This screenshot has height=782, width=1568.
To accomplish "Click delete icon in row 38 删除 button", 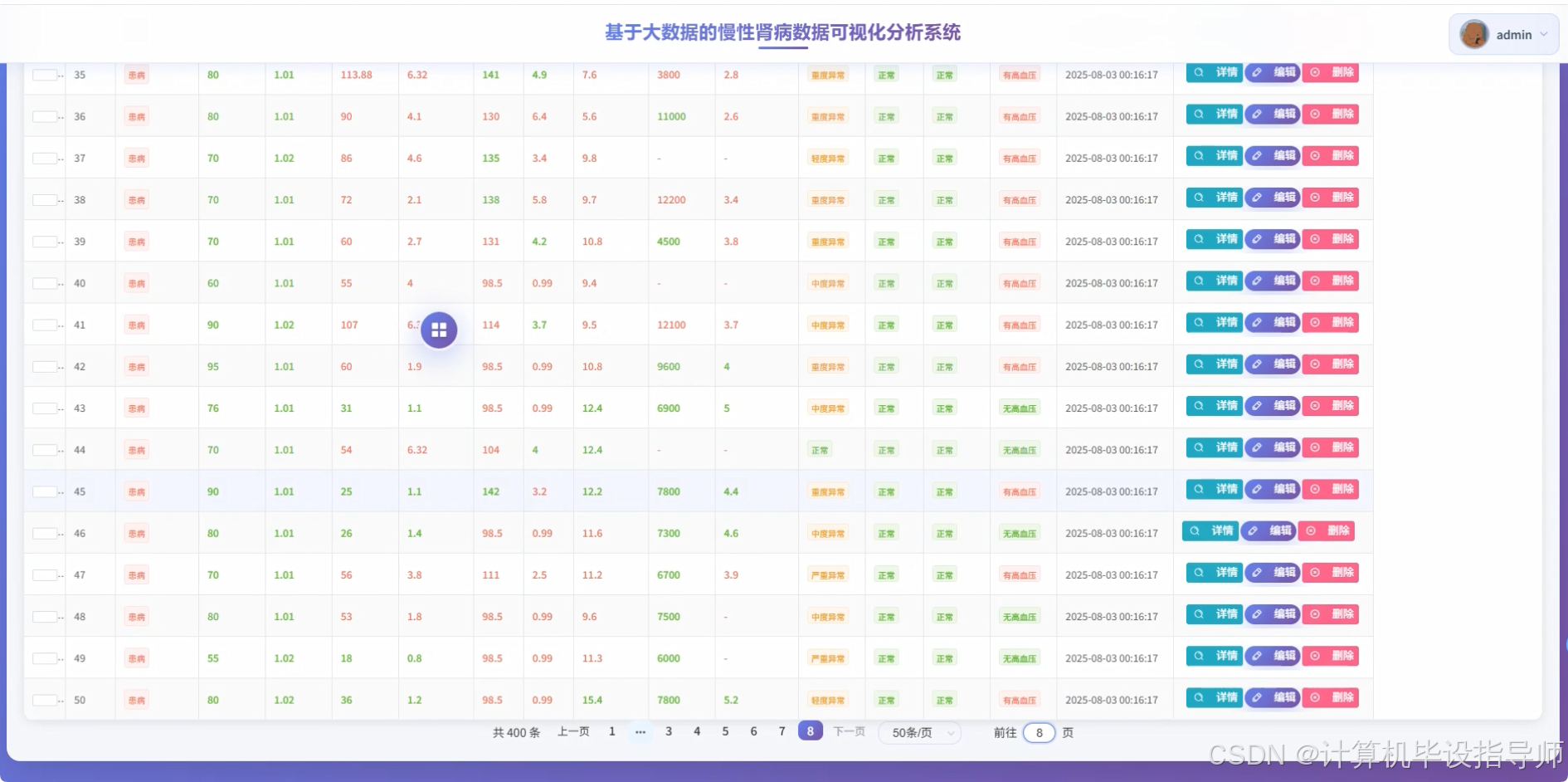I will pyautogui.click(x=1315, y=197).
